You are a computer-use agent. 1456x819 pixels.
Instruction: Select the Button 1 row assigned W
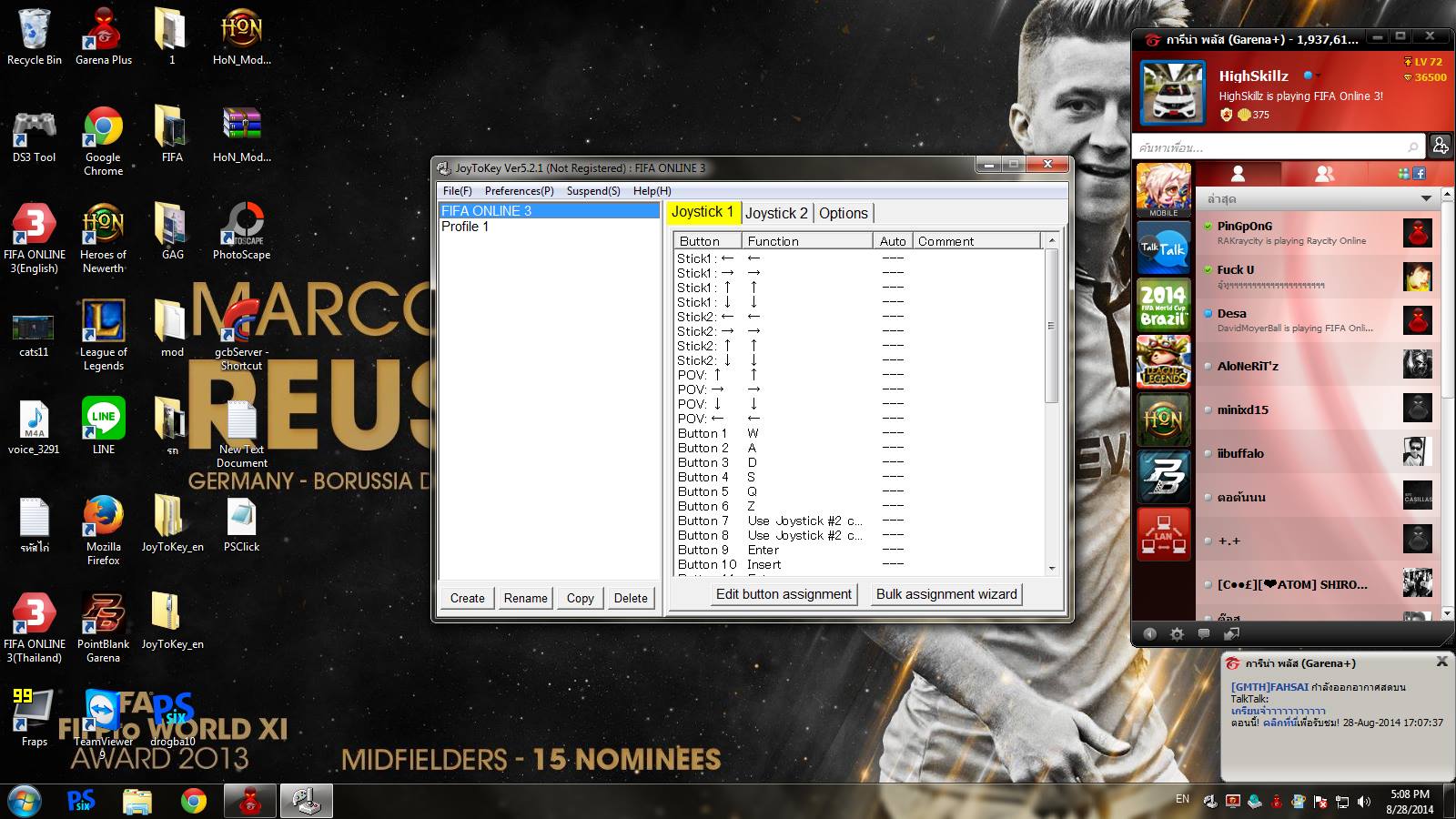[x=857, y=433]
